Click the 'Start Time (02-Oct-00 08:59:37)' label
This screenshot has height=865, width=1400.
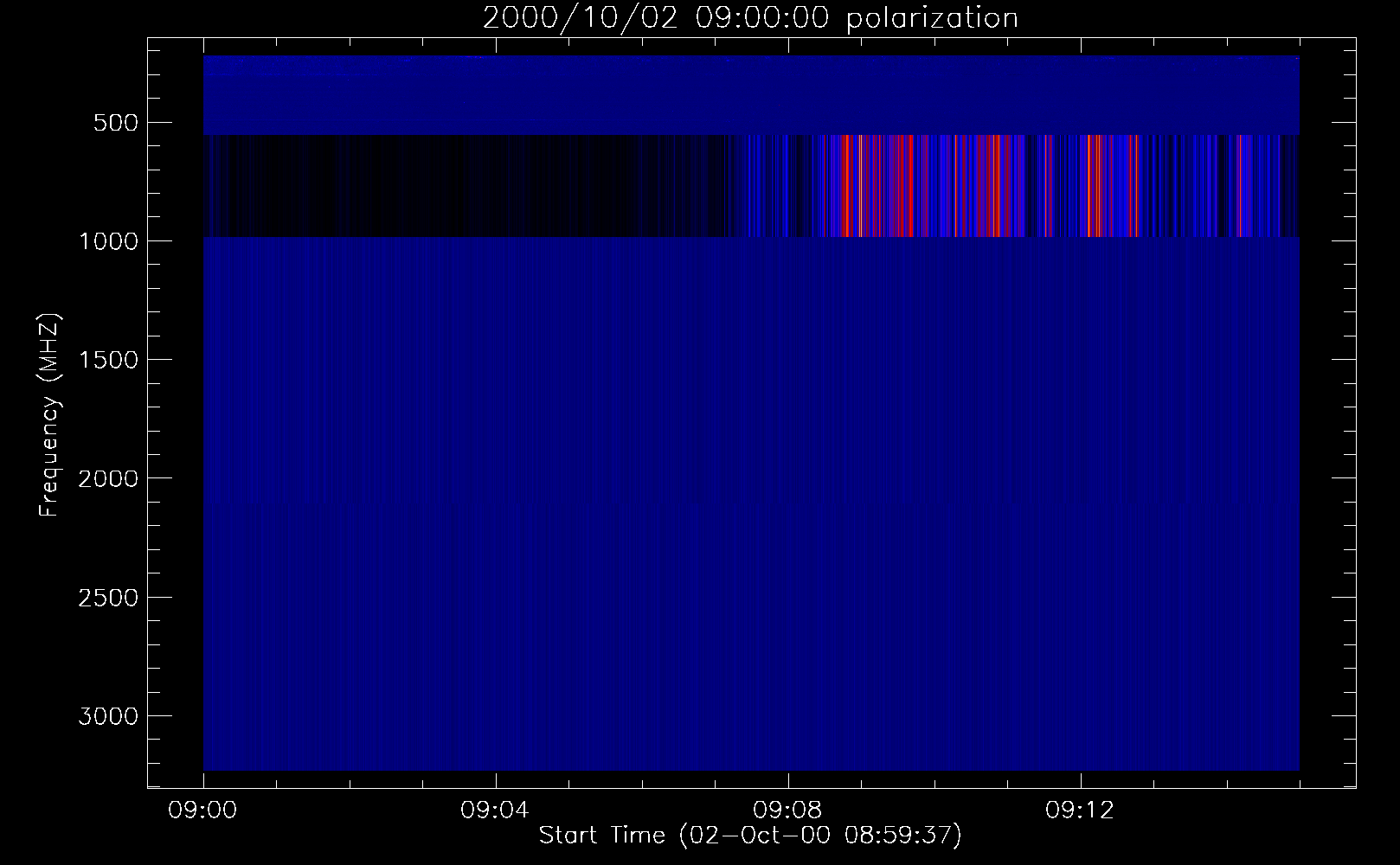click(x=750, y=836)
